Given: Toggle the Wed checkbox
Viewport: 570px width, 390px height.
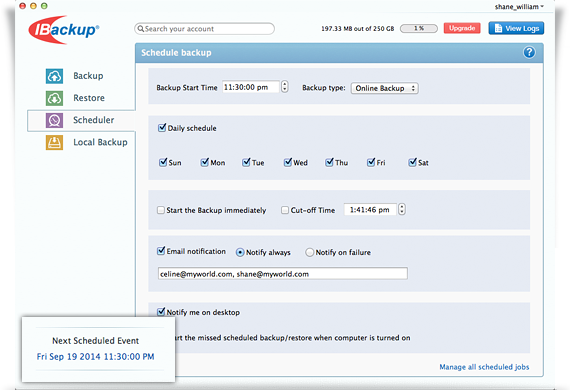Looking at the screenshot, I should pyautogui.click(x=288, y=162).
